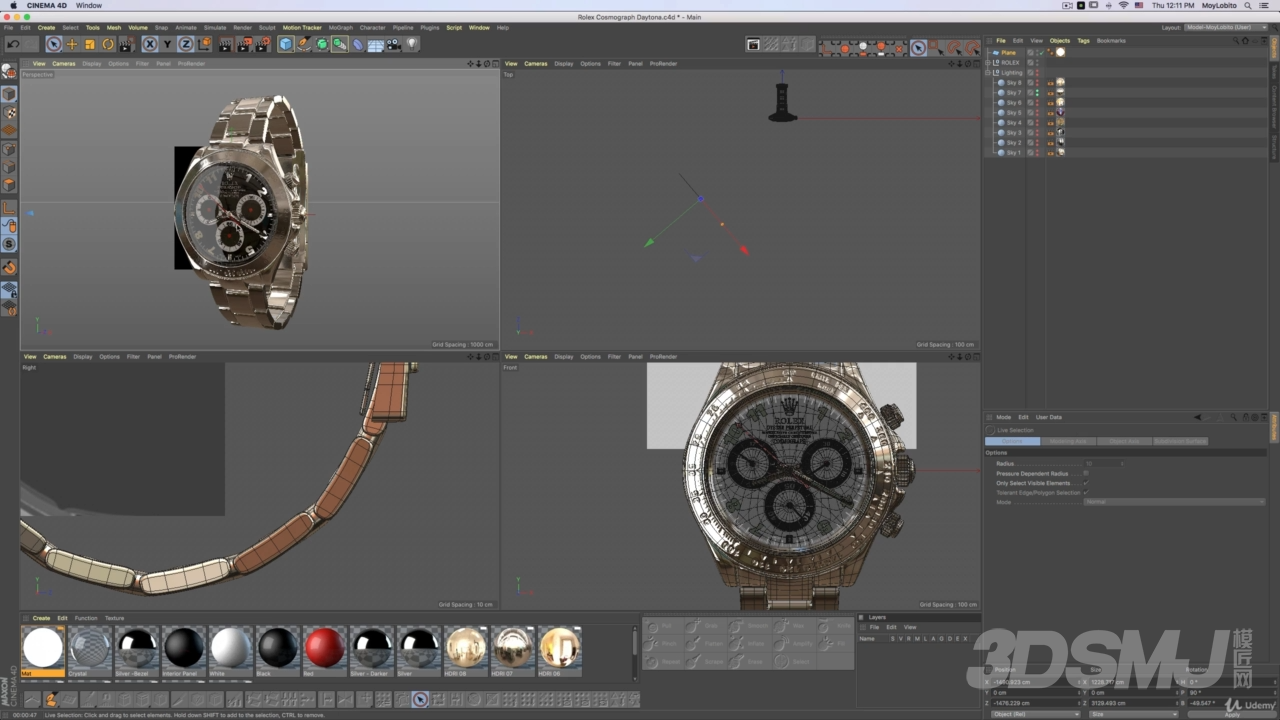Select the Sky 8 object

click(x=1014, y=83)
